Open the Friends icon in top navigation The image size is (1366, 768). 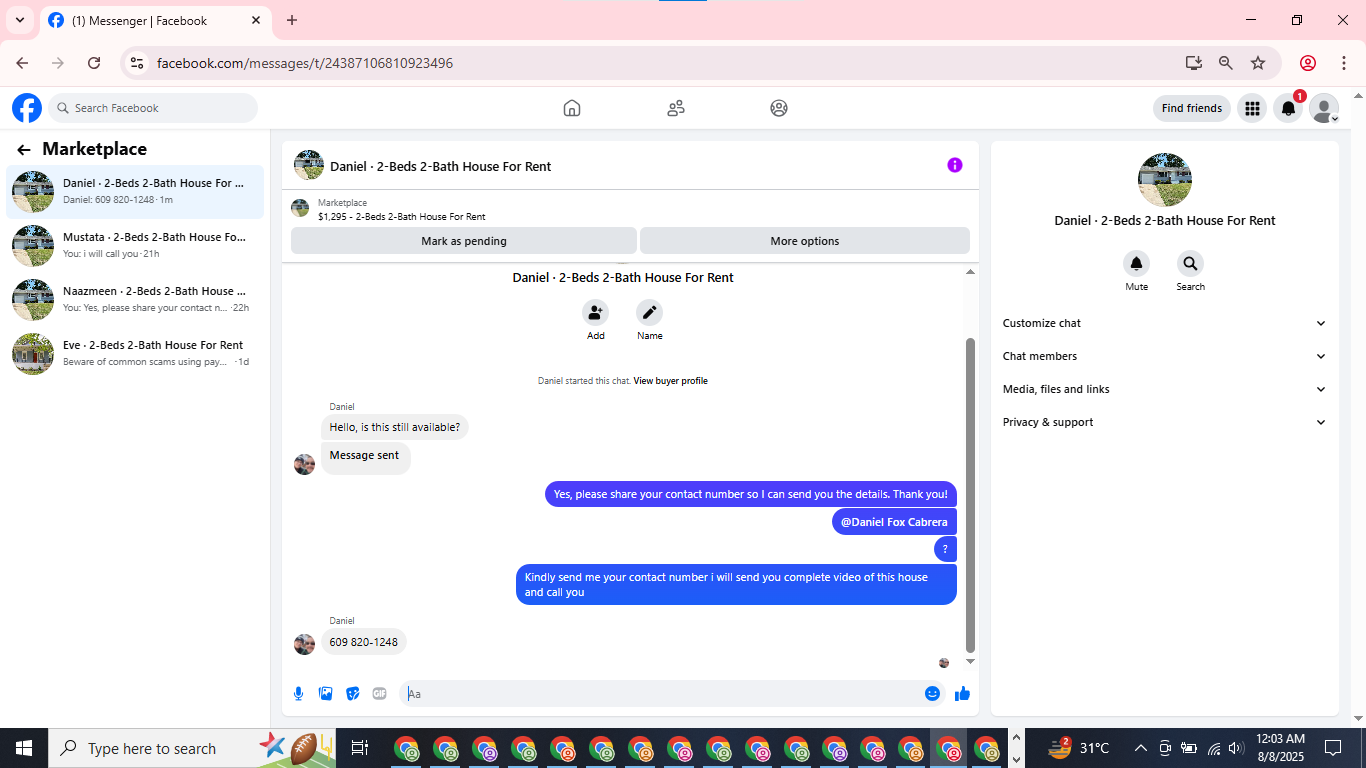[x=676, y=108]
